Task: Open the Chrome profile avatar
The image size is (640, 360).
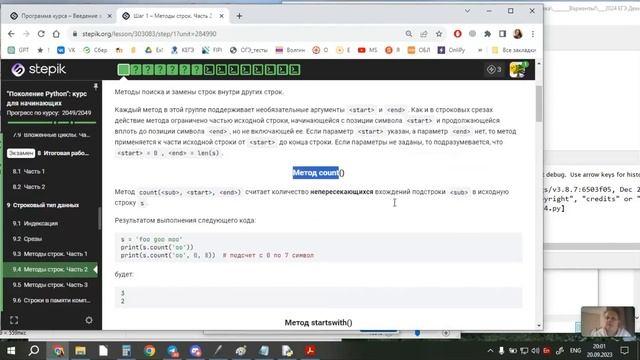Action: point(518,34)
